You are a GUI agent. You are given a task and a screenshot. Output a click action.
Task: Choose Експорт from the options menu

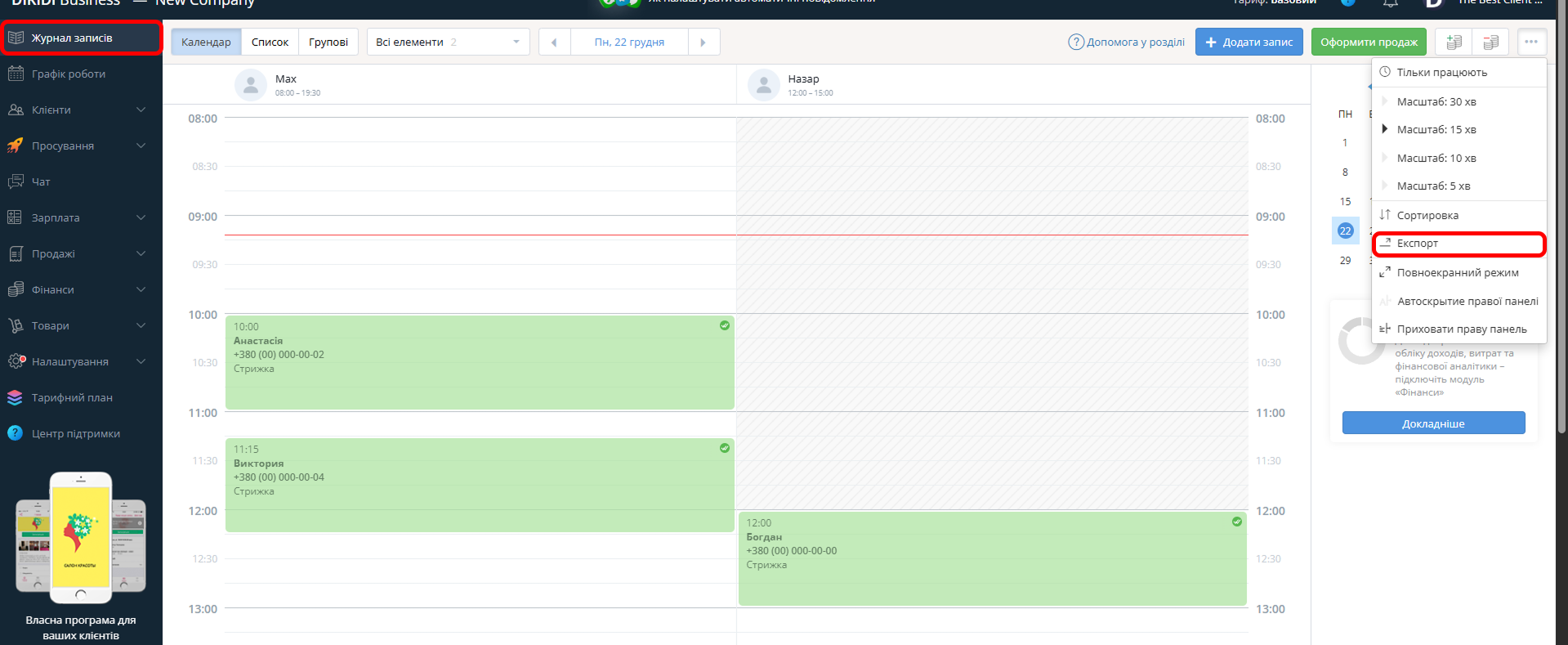coord(1418,244)
